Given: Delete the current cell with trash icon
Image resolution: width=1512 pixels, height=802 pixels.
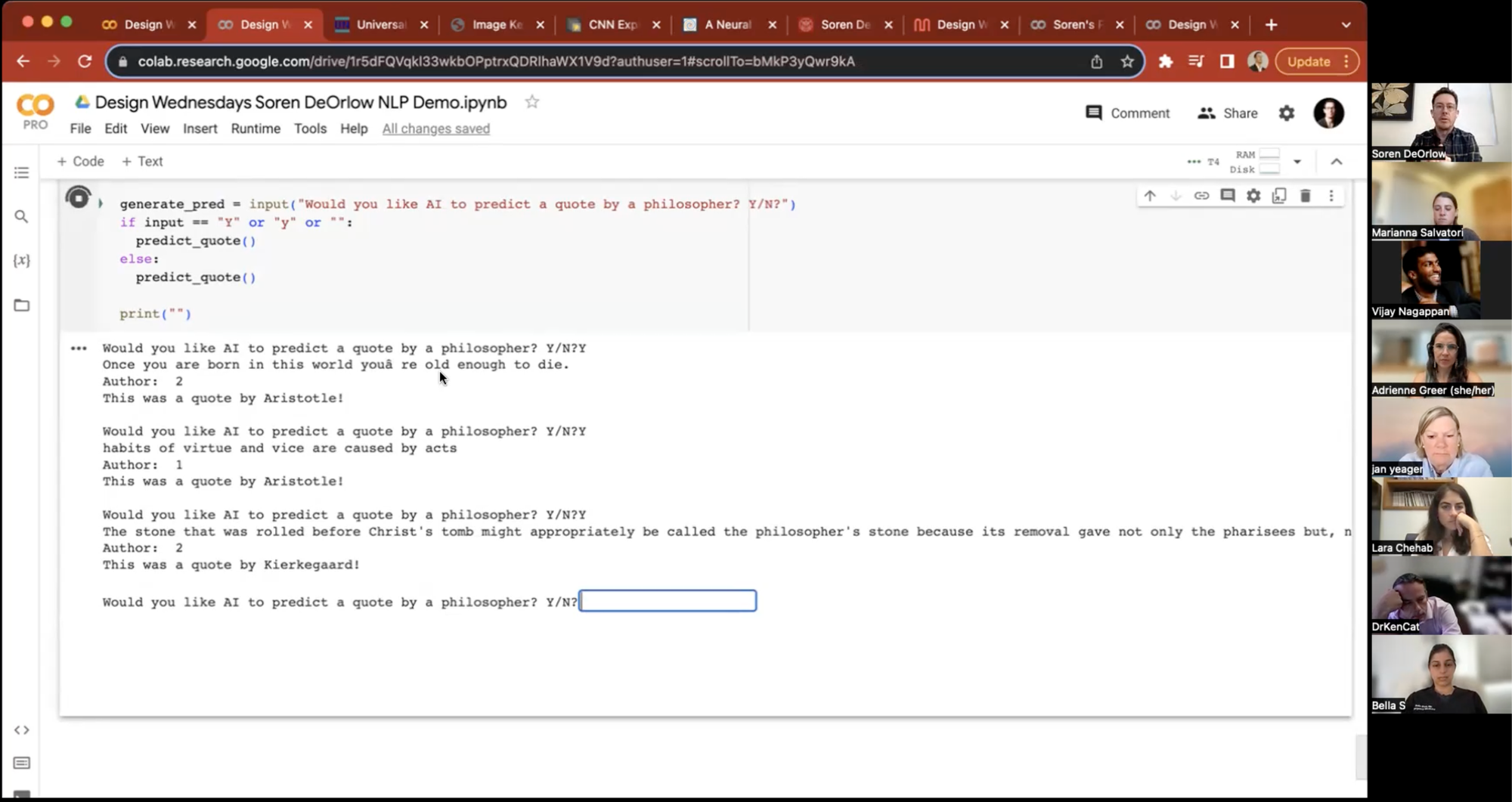Looking at the screenshot, I should pos(1305,197).
